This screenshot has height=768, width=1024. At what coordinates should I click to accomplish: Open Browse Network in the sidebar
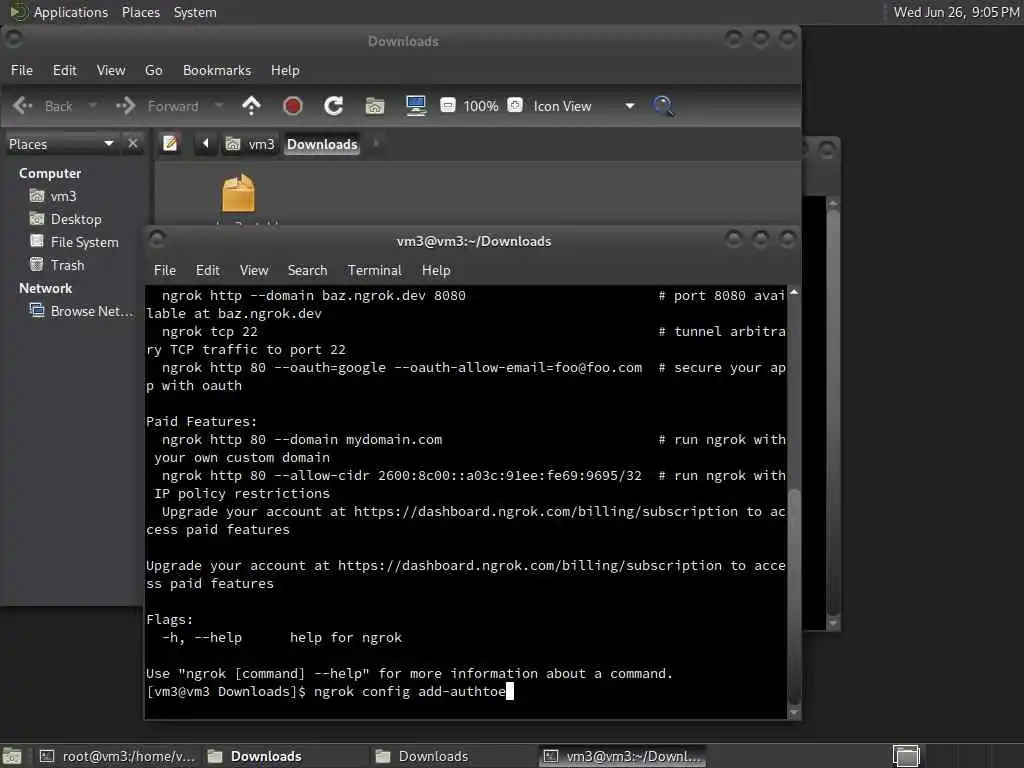pos(82,311)
